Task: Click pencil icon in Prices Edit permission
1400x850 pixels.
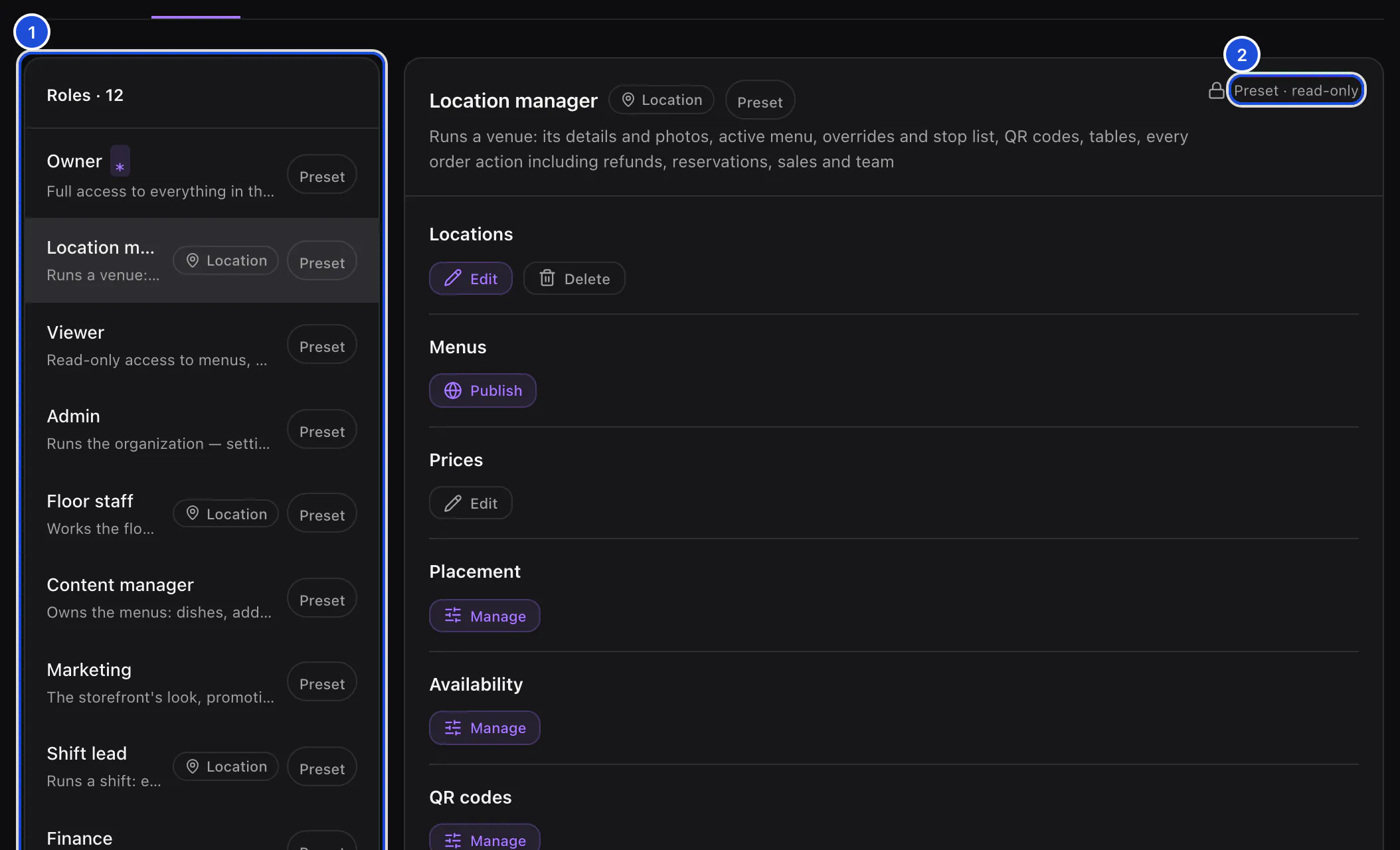Action: click(x=453, y=503)
